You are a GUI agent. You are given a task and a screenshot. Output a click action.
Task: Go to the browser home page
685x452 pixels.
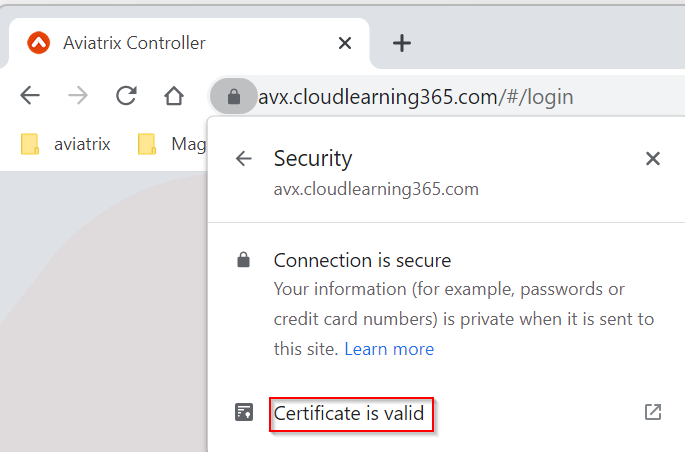click(174, 96)
